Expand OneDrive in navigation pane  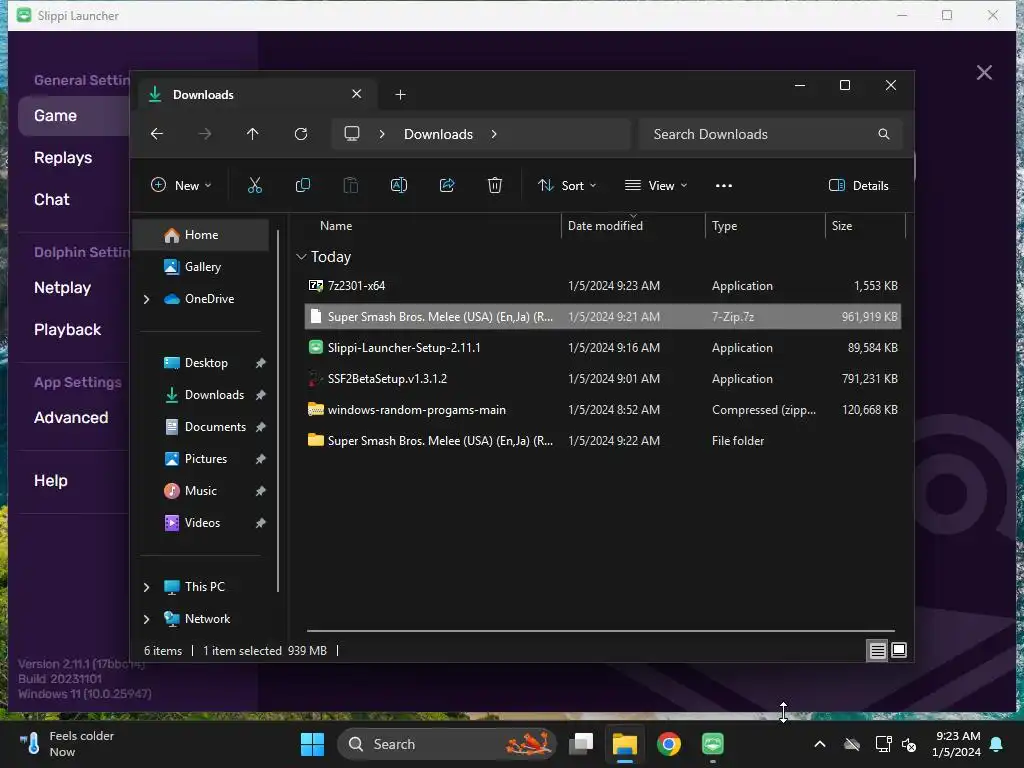[x=146, y=299]
